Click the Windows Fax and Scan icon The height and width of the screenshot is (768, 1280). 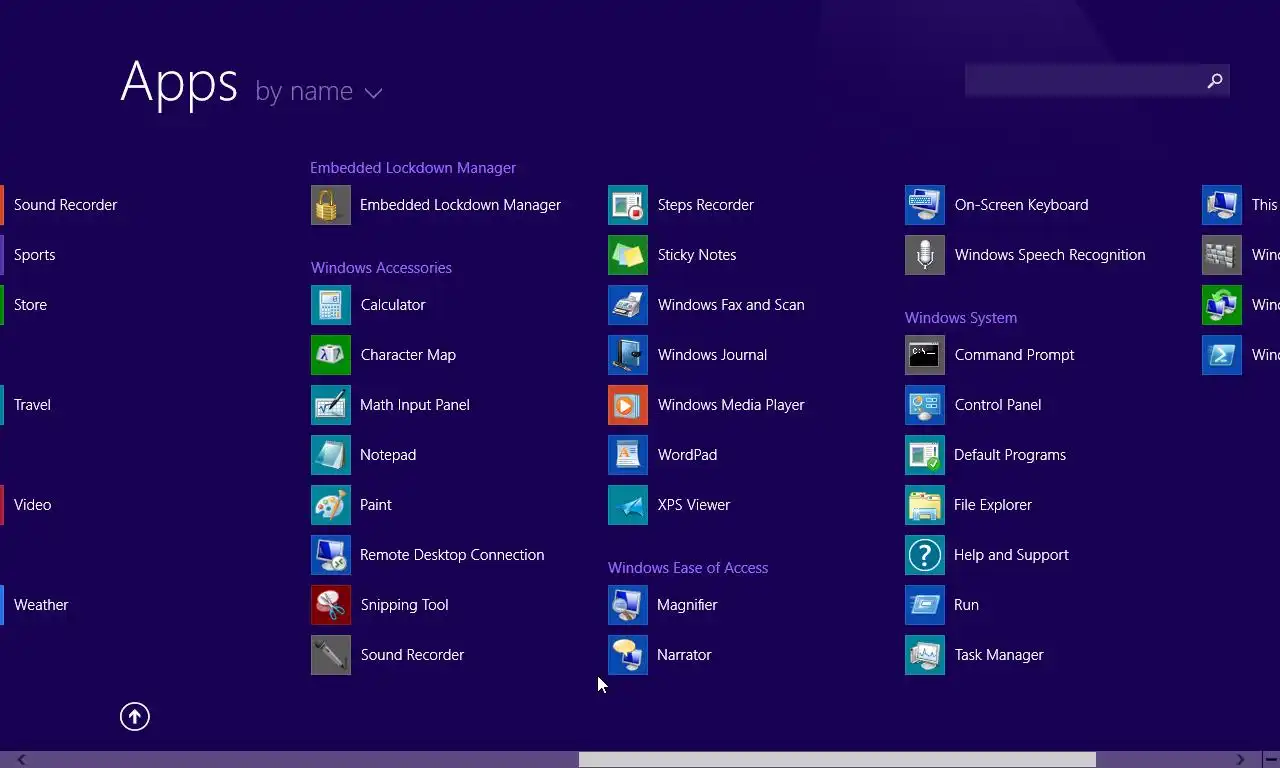628,305
